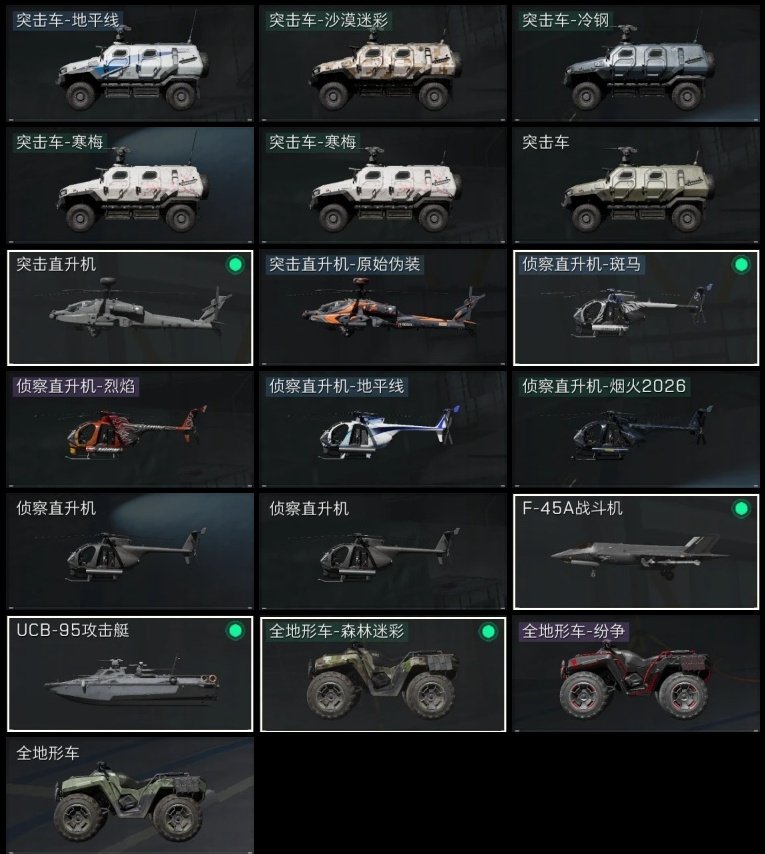
Task: Click green equipped indicator on UCB-95攻击艇
Action: point(235,631)
